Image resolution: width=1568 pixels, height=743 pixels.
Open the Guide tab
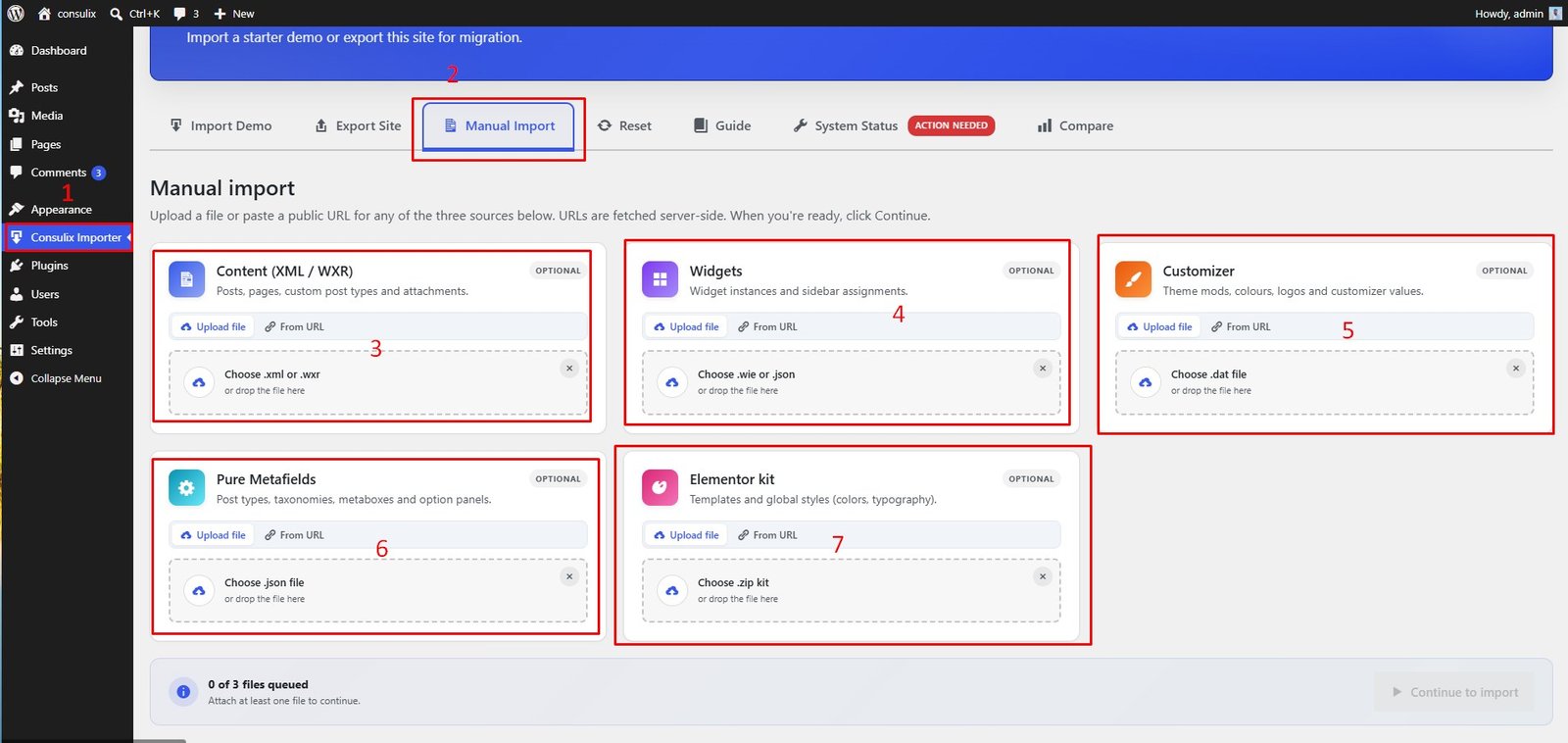coord(722,125)
